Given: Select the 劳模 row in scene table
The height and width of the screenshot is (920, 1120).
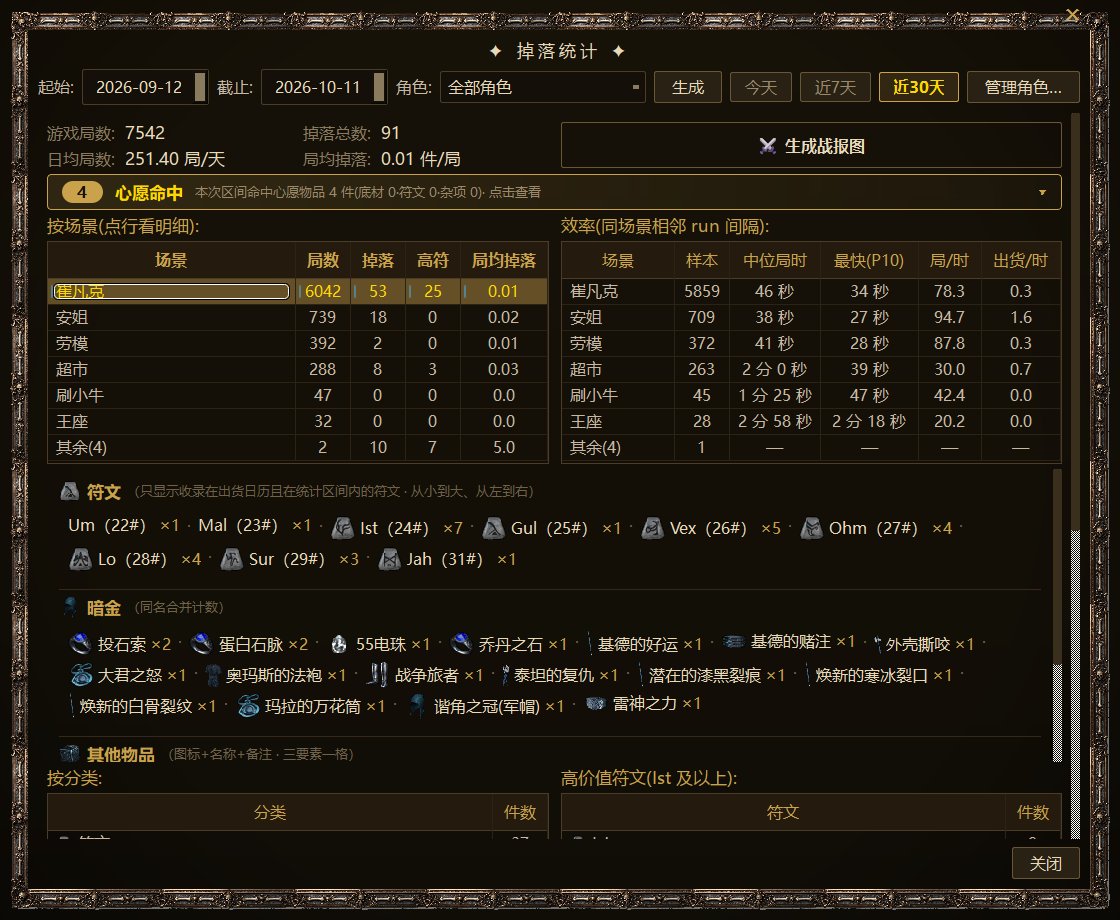Looking at the screenshot, I should pyautogui.click(x=298, y=344).
